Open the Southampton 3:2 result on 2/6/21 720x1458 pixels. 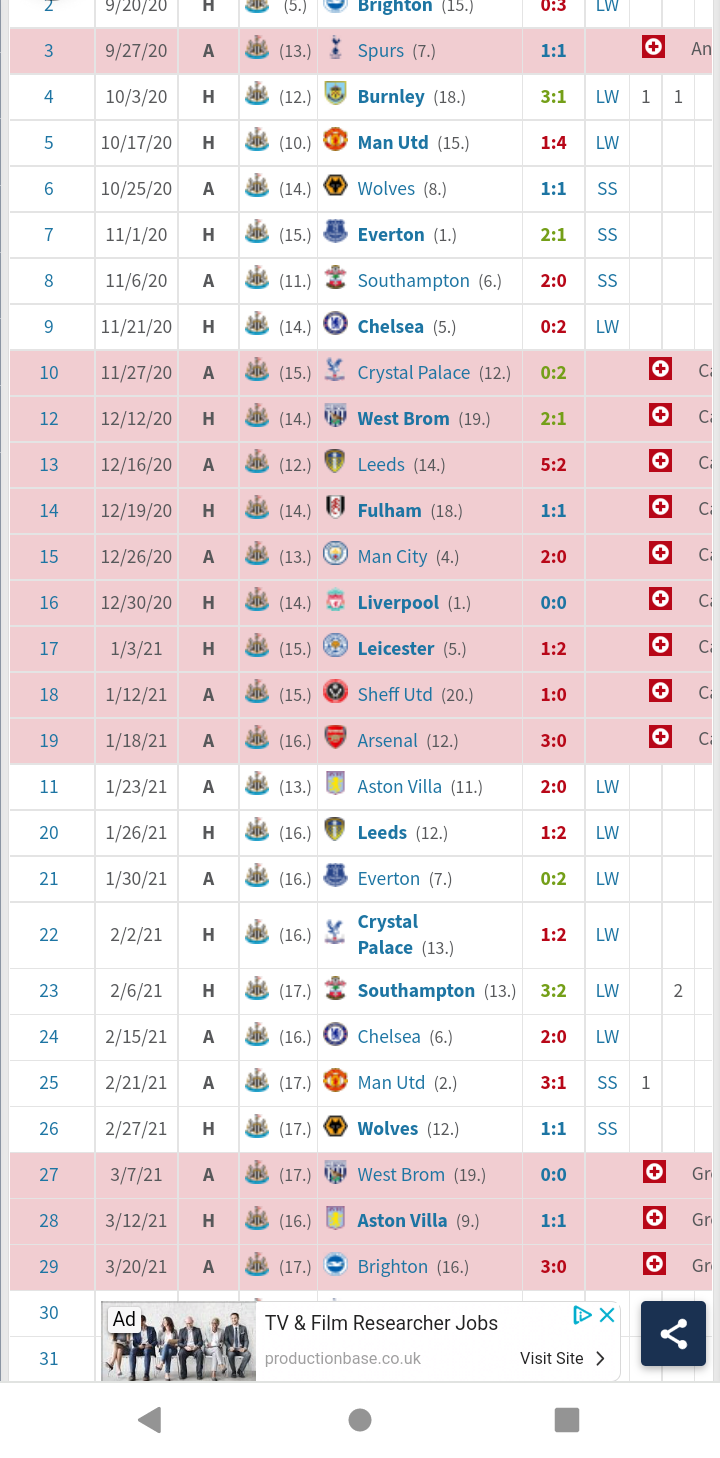(553, 991)
